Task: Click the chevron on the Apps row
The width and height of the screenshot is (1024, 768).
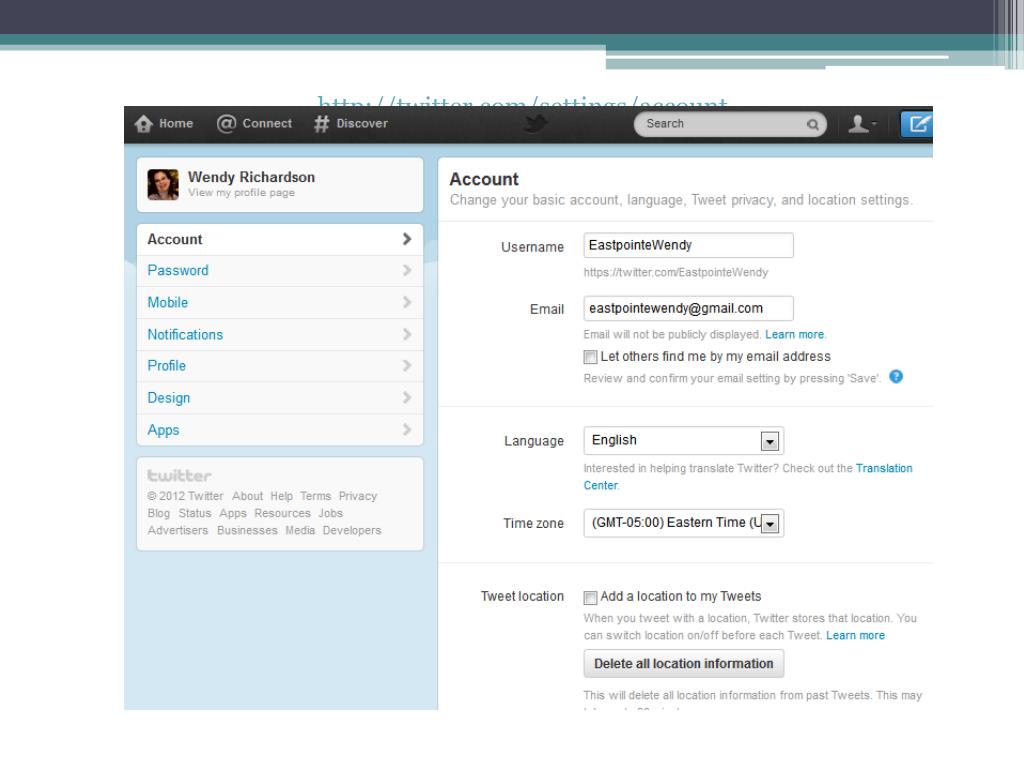Action: coord(407,430)
